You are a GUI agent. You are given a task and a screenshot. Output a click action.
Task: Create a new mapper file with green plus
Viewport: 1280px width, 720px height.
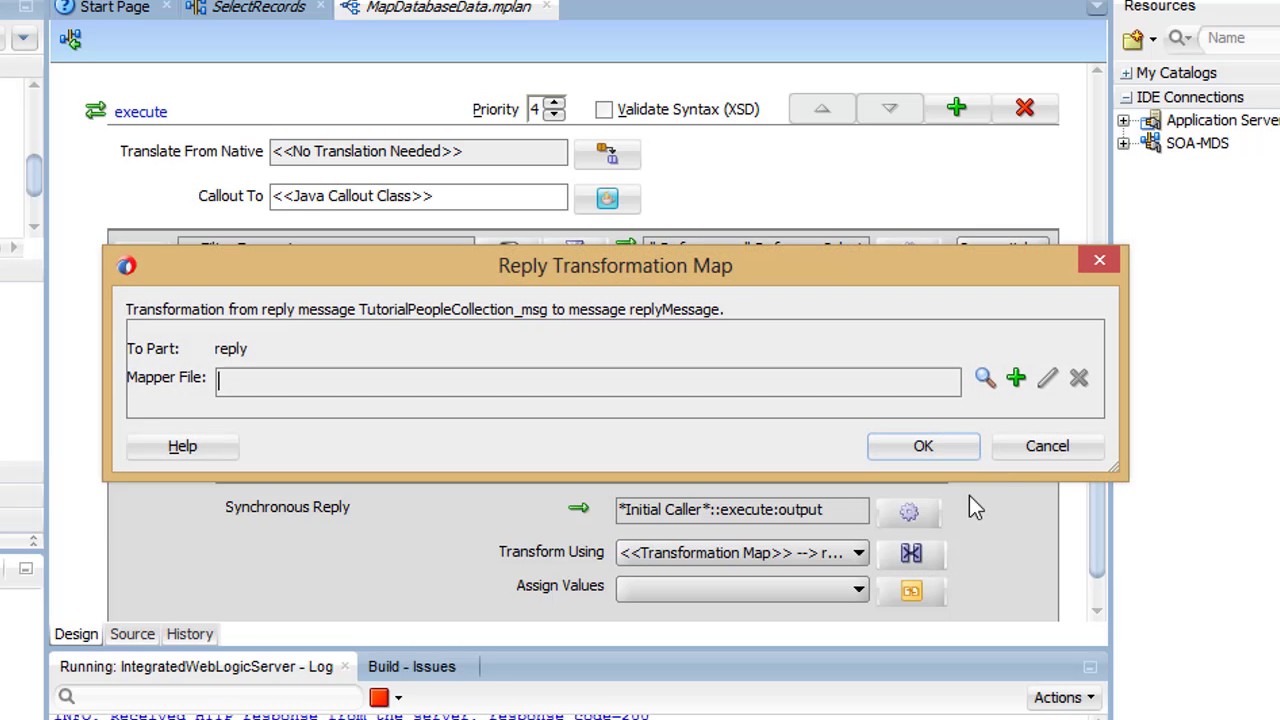[1016, 378]
